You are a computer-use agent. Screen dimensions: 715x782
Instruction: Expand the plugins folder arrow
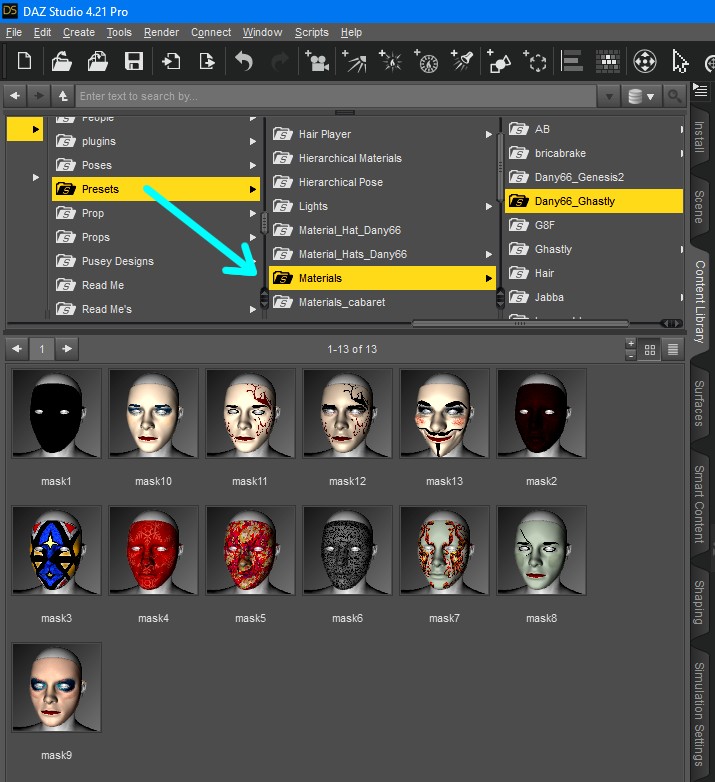(253, 142)
